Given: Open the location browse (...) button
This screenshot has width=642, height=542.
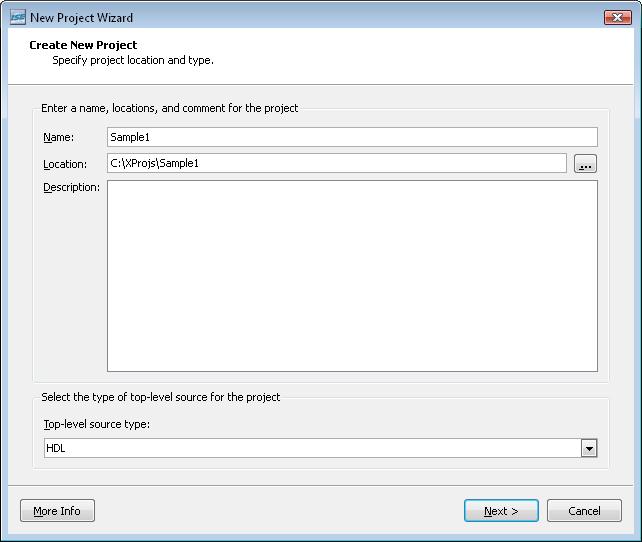Looking at the screenshot, I should point(585,164).
